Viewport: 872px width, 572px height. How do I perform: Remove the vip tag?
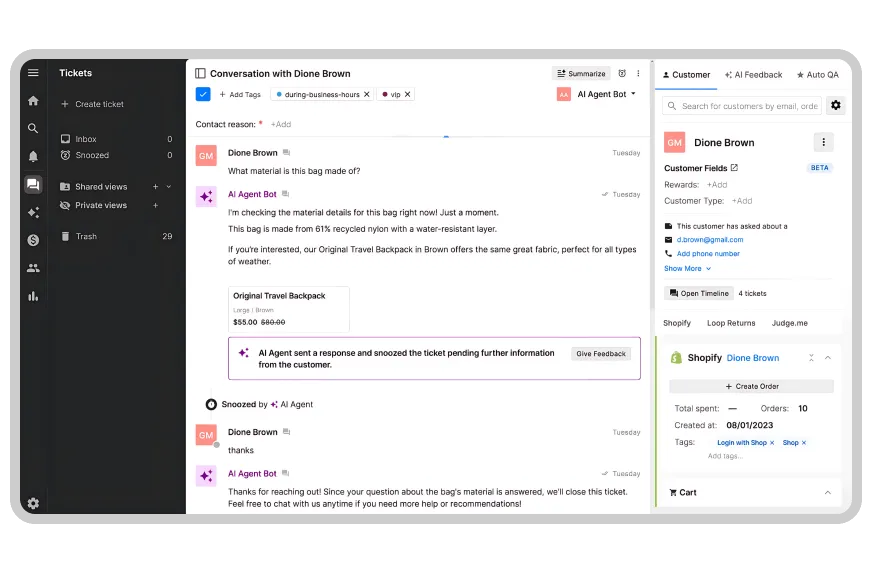pos(408,94)
